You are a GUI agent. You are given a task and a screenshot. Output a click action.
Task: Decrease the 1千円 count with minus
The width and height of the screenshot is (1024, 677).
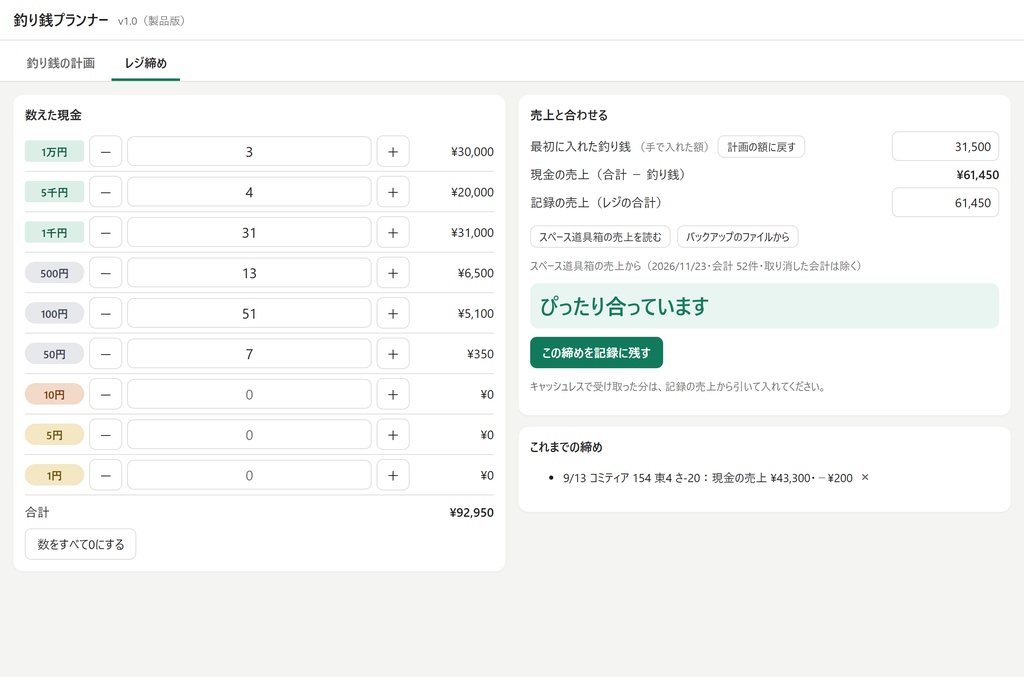[x=106, y=232]
